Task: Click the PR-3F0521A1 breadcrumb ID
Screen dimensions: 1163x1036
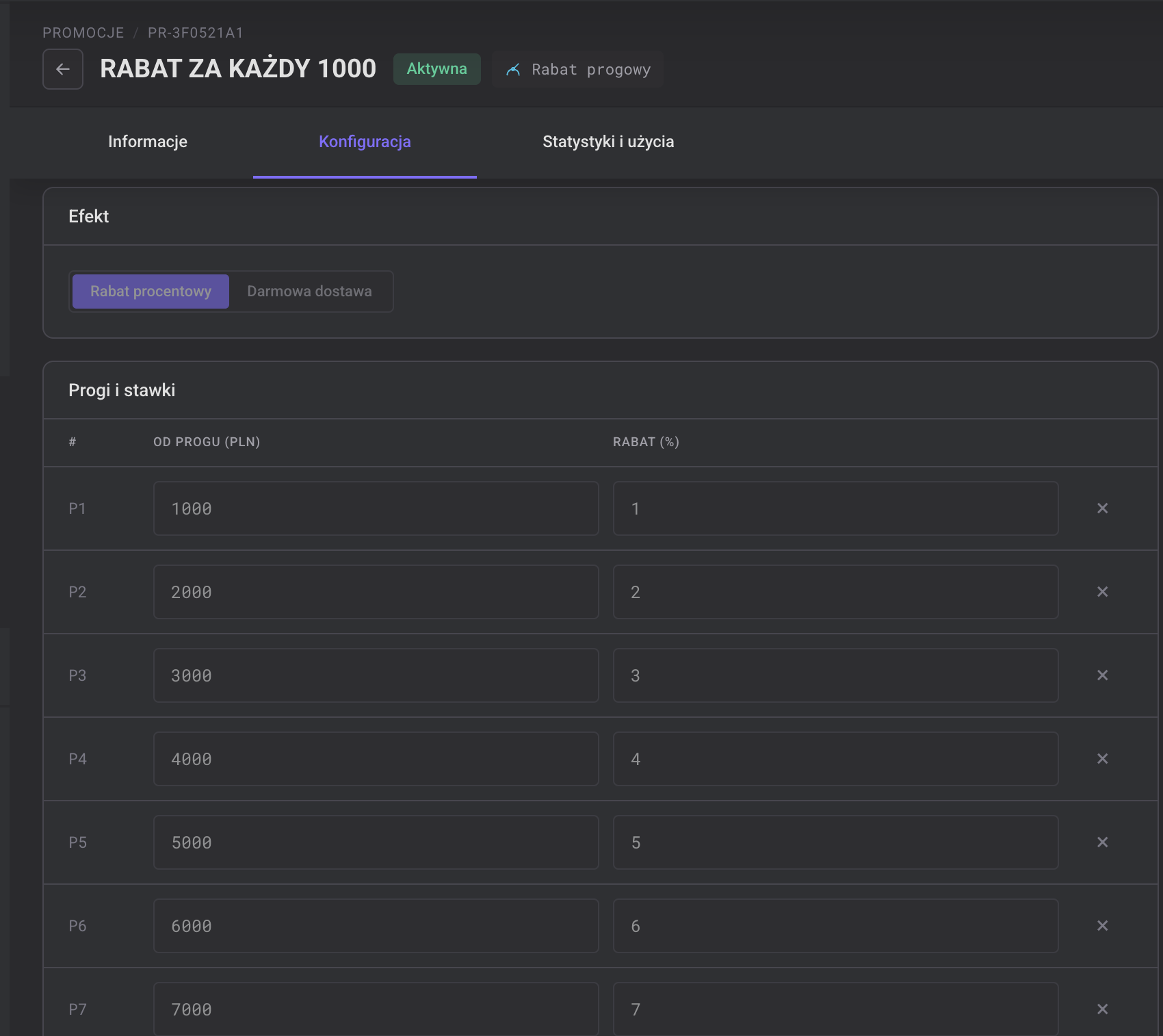Action: tap(196, 33)
